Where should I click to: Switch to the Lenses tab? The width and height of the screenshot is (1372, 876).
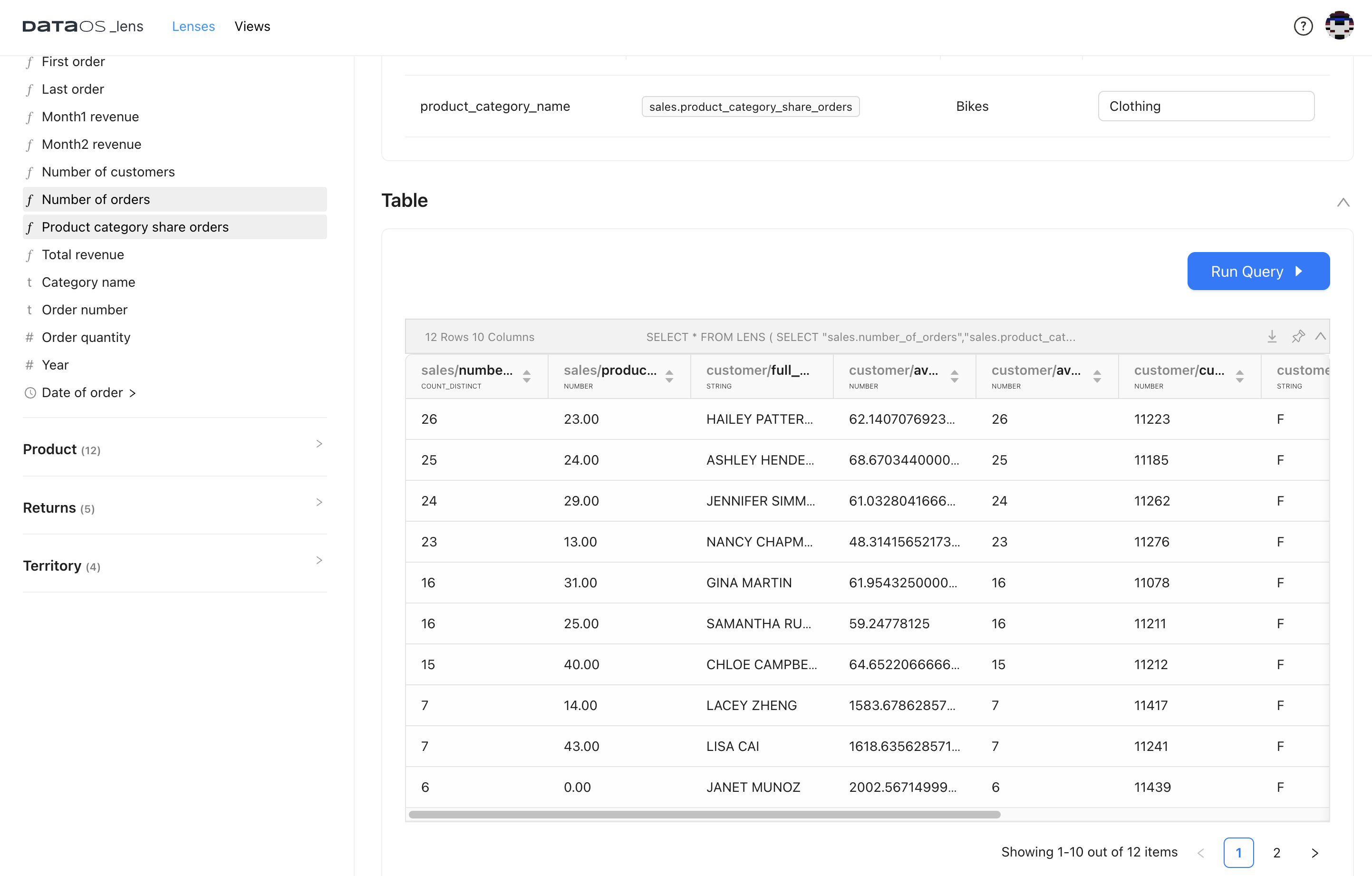pyautogui.click(x=193, y=26)
